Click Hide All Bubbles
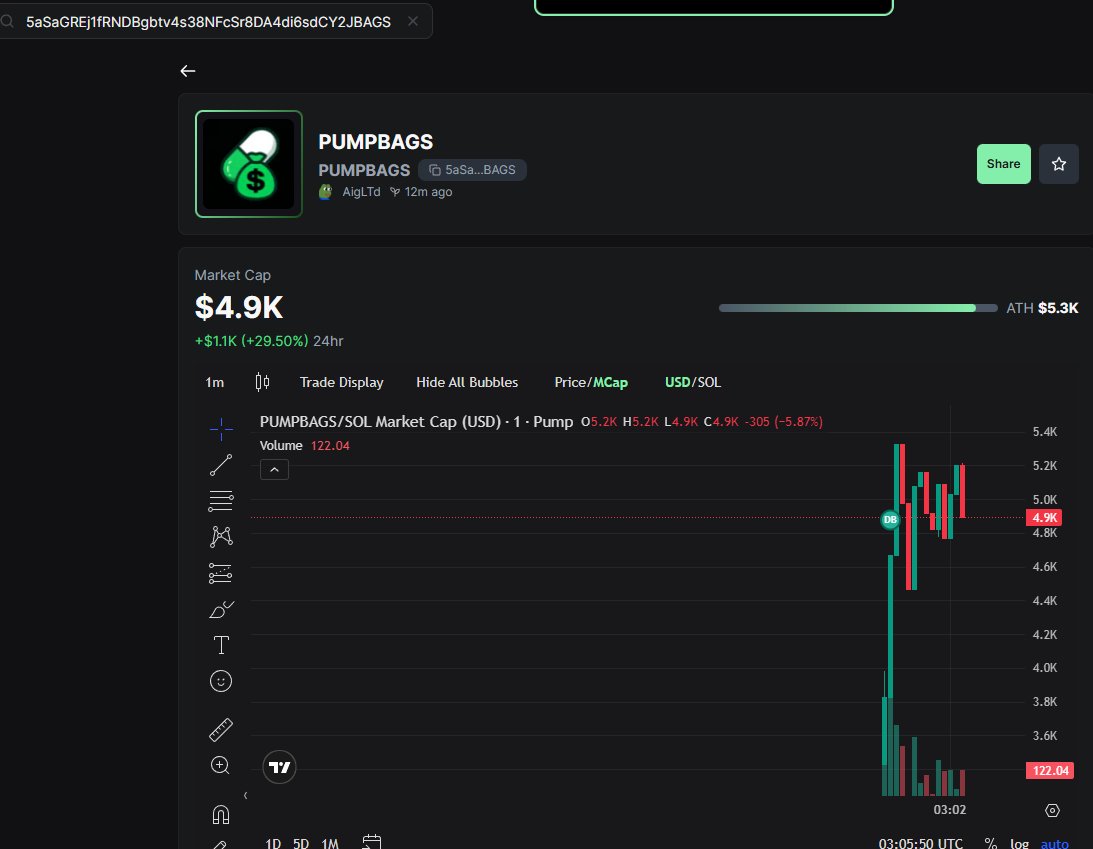Viewport: 1093px width, 849px height. point(467,382)
